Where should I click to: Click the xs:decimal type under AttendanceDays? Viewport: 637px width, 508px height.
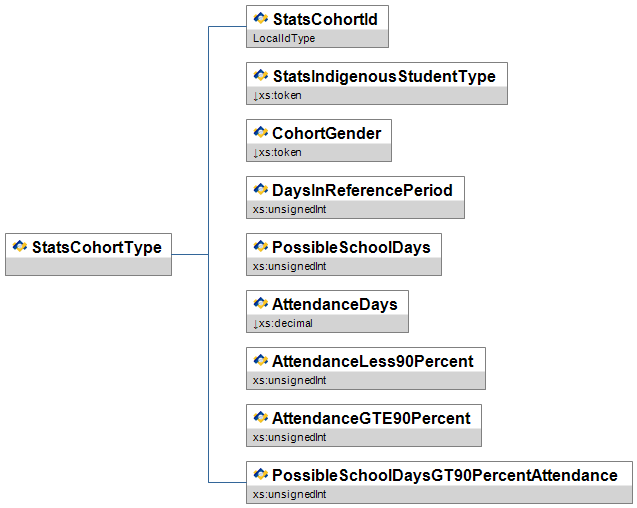[285, 323]
